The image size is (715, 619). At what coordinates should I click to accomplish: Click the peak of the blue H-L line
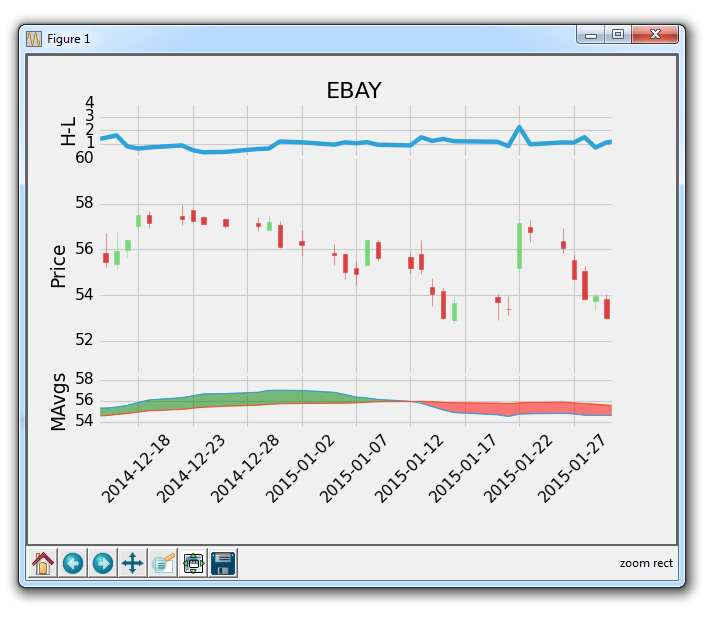(x=519, y=128)
